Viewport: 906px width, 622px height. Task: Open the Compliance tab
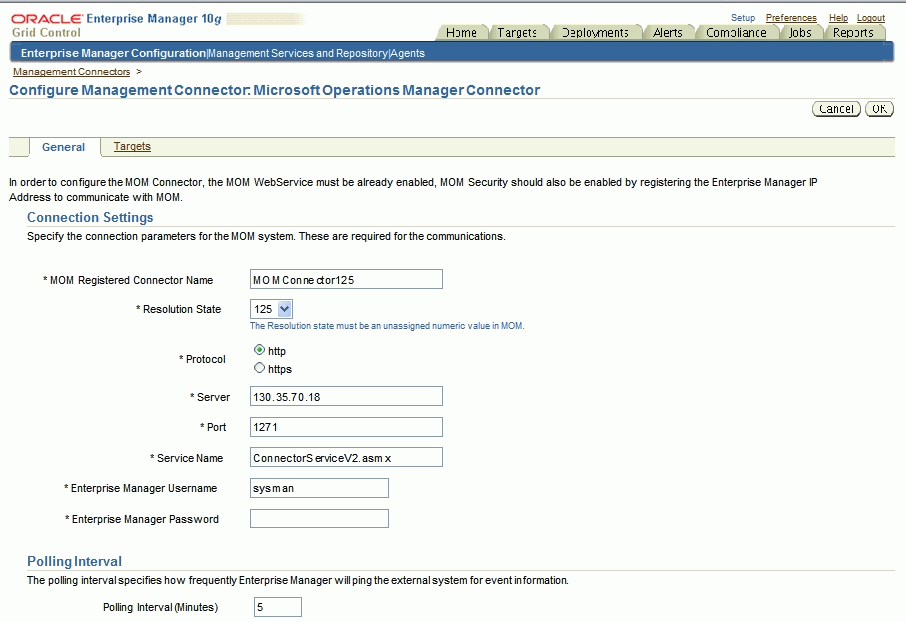click(x=736, y=33)
